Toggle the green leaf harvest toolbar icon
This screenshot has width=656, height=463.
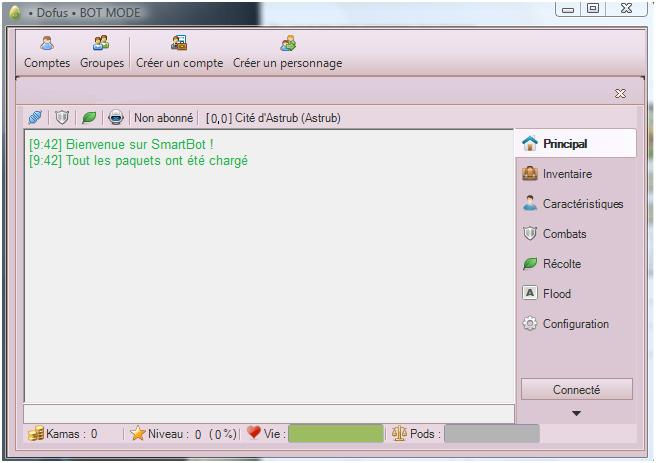pyautogui.click(x=89, y=118)
